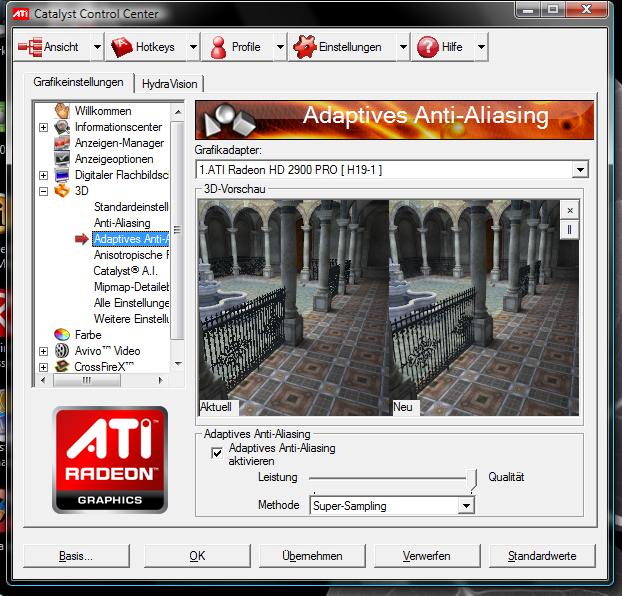This screenshot has width=622, height=596.
Task: Expand the Avivo Video tree node
Action: [44, 351]
